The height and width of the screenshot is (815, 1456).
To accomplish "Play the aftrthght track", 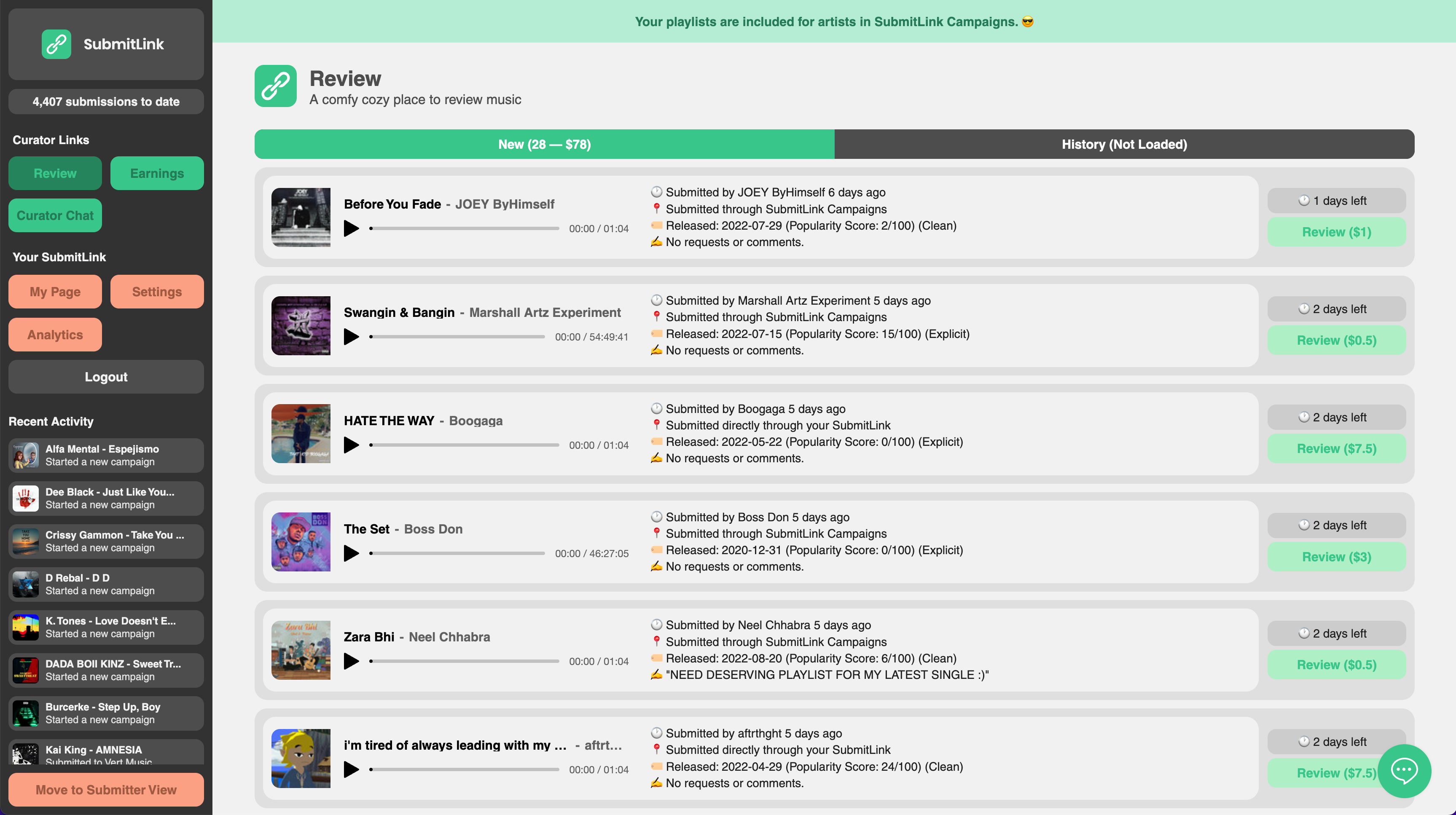I will 352,769.
